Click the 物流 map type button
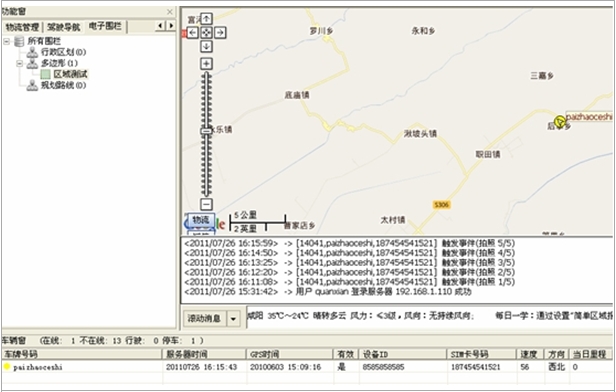 201,220
